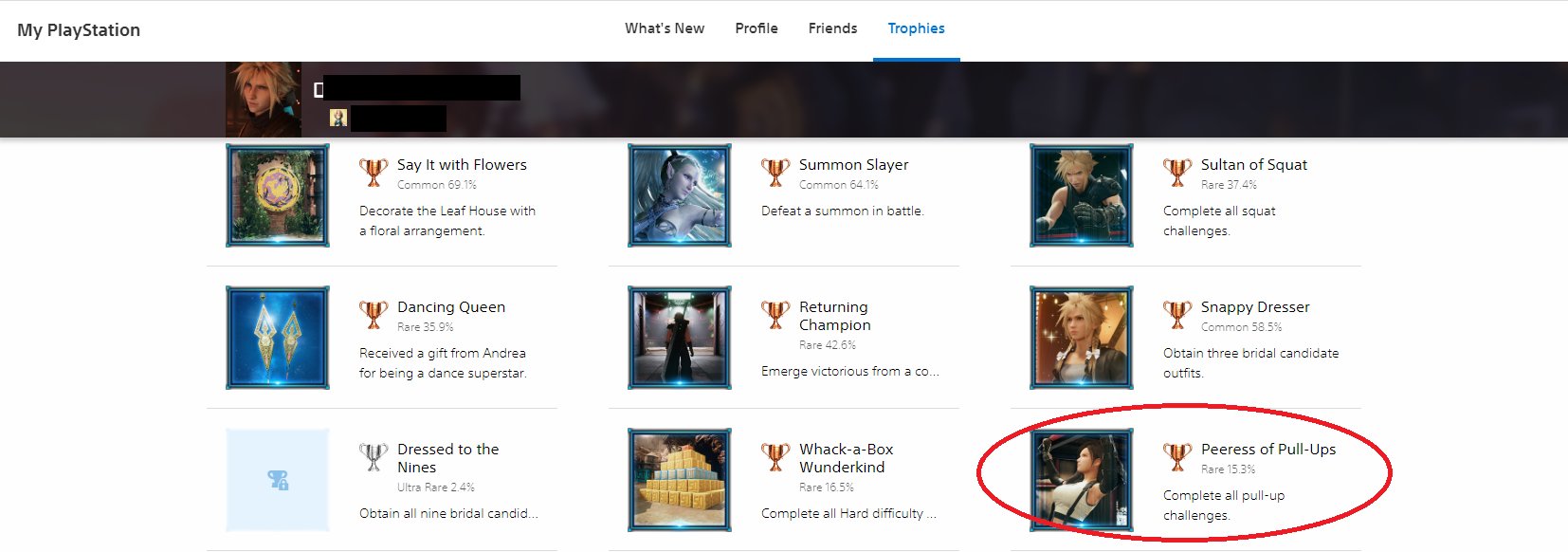Open the Dancing Queen trophy title

click(451, 307)
